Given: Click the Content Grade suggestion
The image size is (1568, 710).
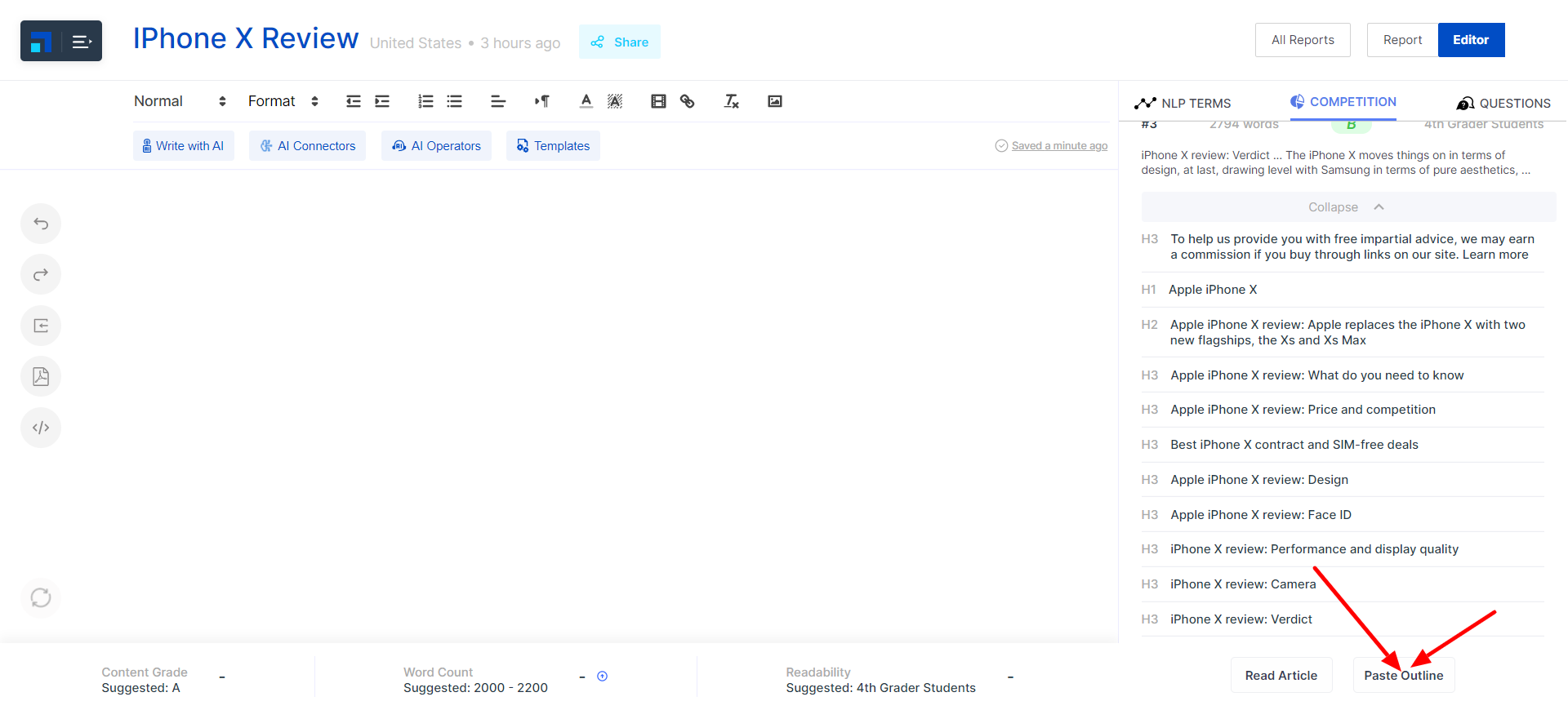Looking at the screenshot, I should (140, 688).
